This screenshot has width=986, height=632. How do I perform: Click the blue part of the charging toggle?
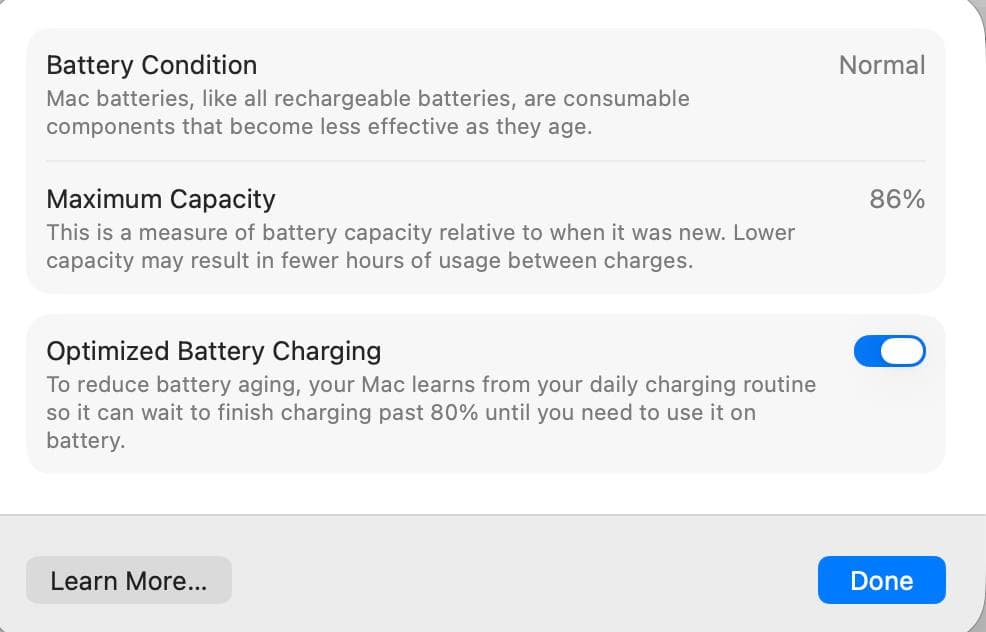point(867,351)
